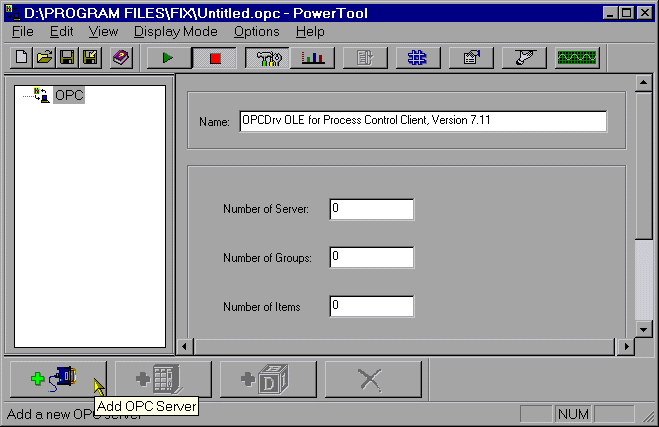Toggle the statistics bar chart mode button
The image size is (659, 427).
point(312,58)
